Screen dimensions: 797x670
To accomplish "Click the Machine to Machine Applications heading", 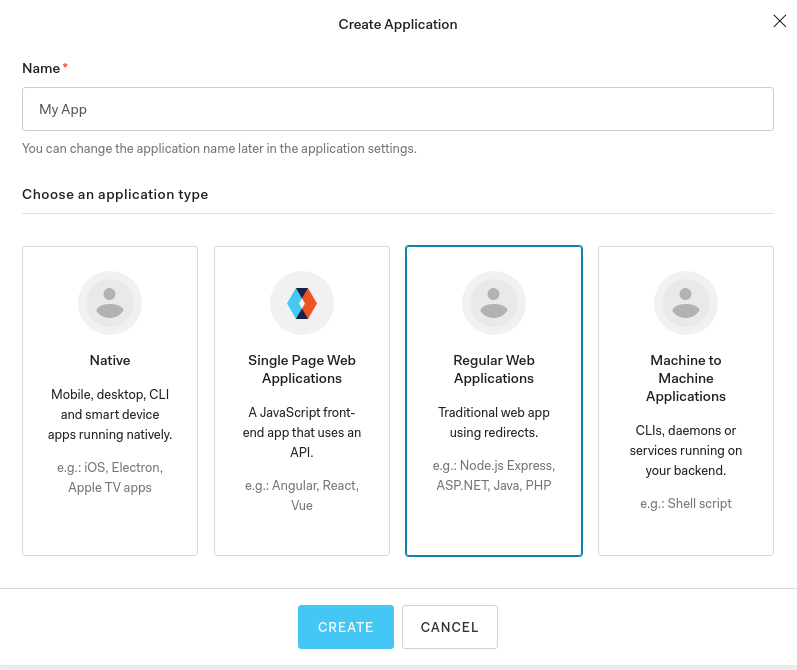I will click(686, 378).
